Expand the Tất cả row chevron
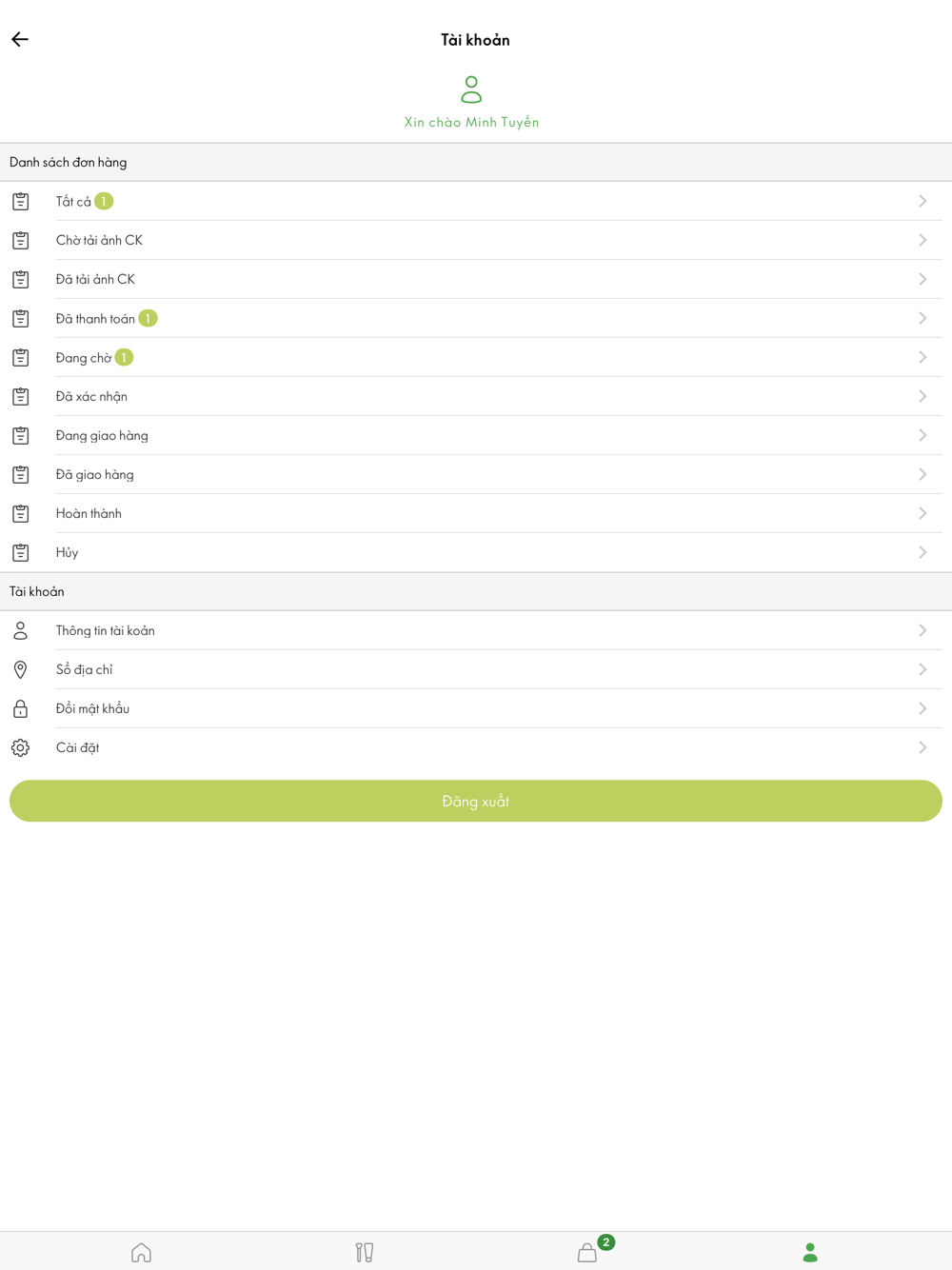 tap(922, 201)
